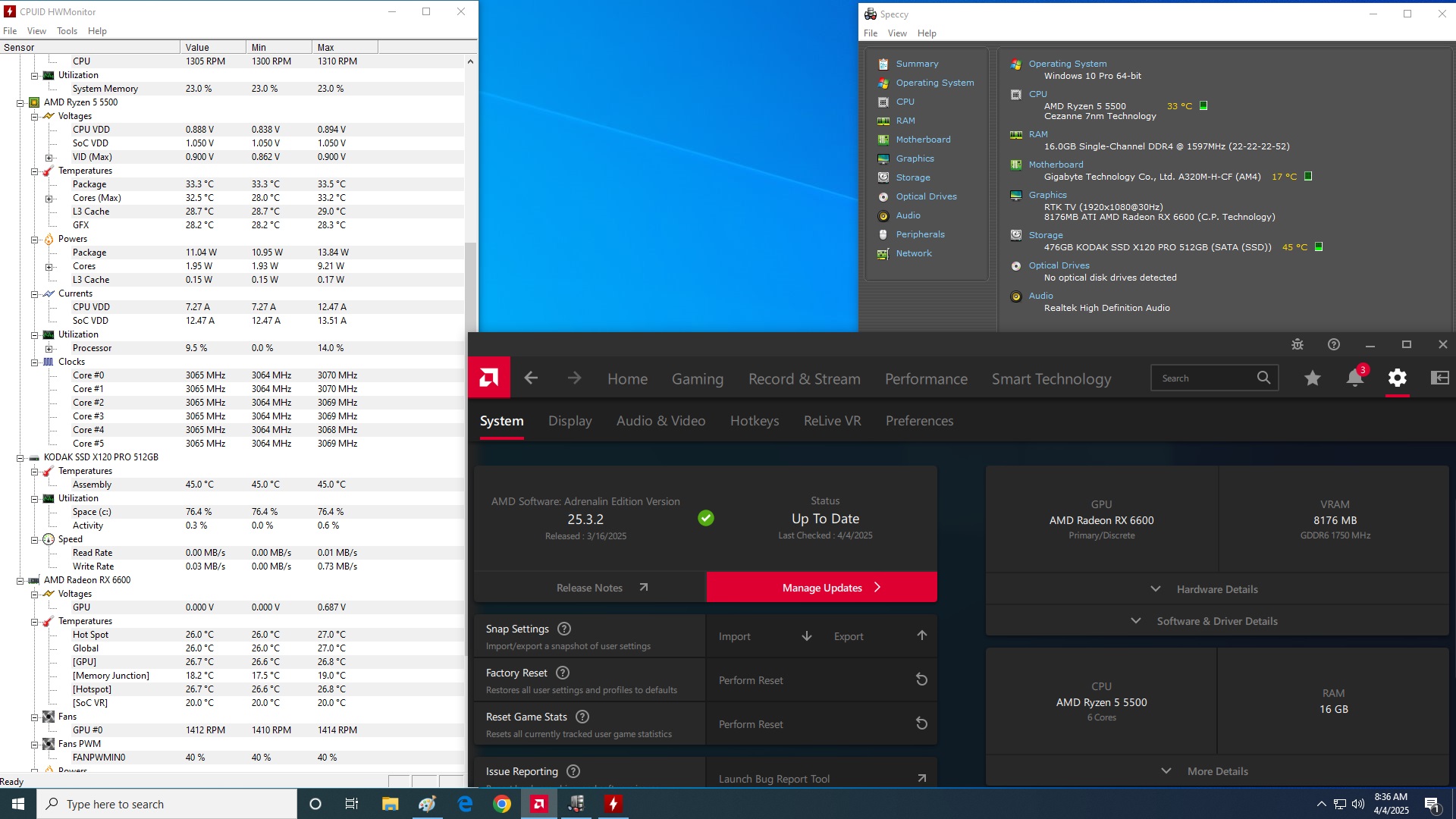Collapse the KODAK SSD X120 PRO 512GB node
Viewport: 1456px width, 819px height.
coord(20,457)
